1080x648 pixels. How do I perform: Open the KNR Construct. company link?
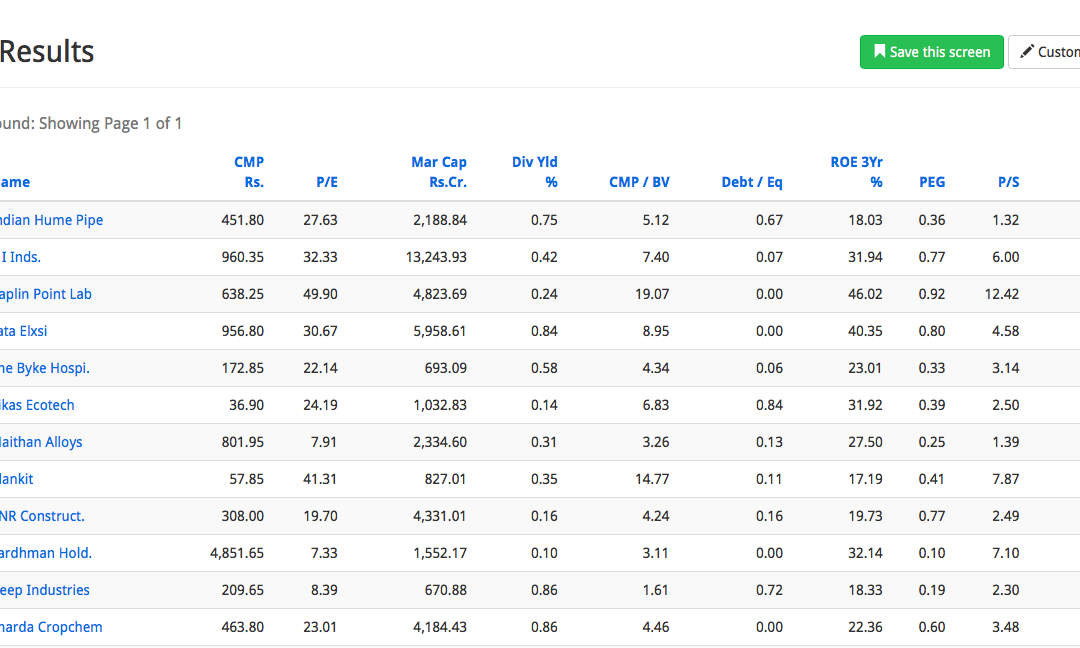tap(42, 516)
